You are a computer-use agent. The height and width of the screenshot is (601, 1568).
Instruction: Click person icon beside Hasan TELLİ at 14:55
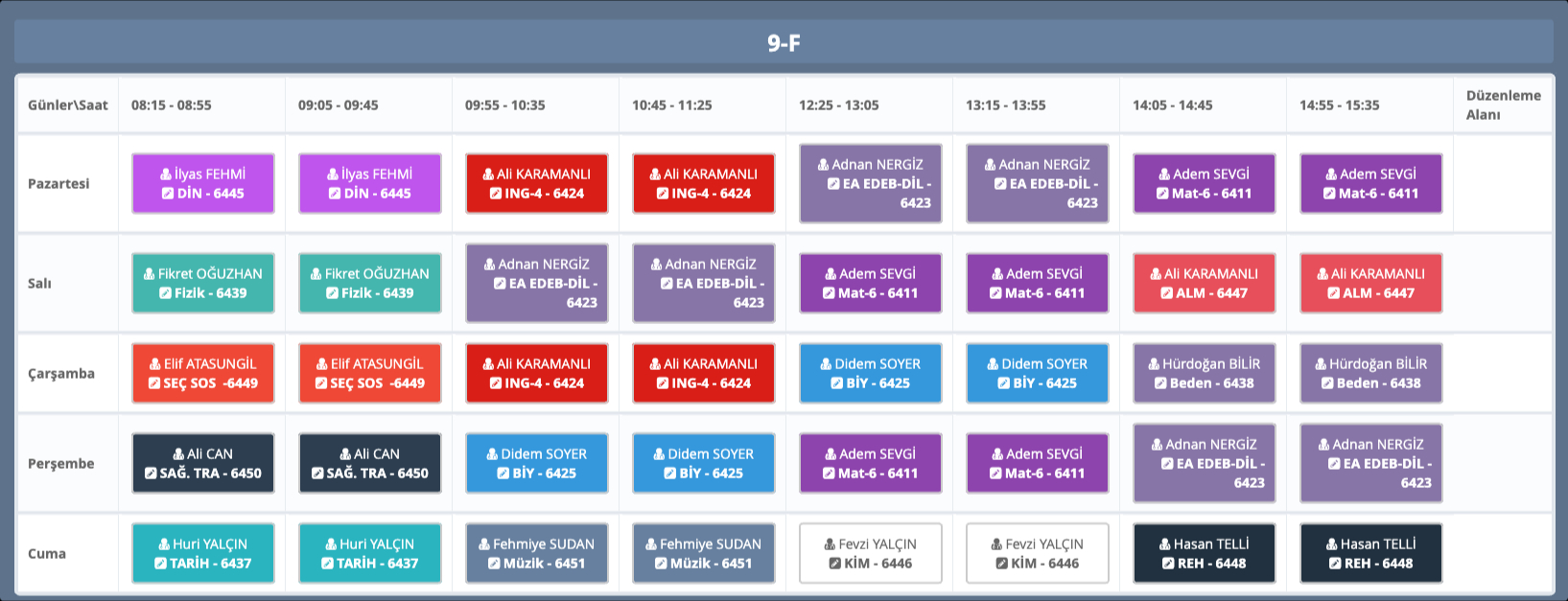1331,544
